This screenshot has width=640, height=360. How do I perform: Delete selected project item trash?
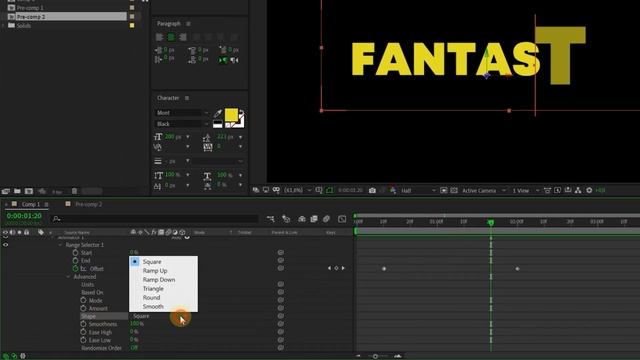tap(74, 191)
